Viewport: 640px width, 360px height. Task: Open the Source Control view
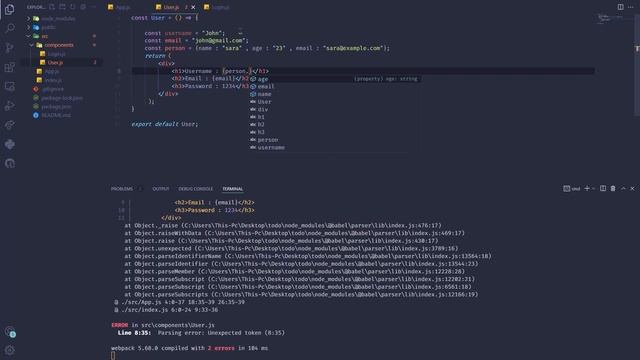[10, 48]
